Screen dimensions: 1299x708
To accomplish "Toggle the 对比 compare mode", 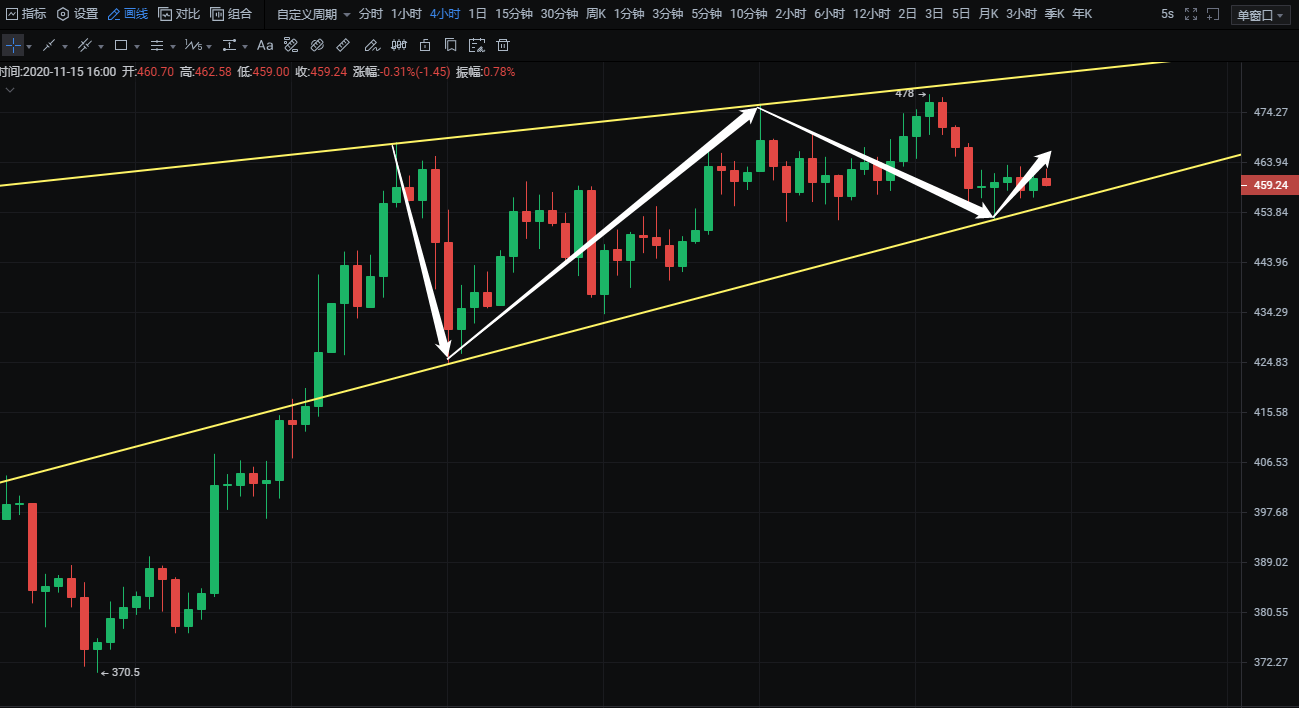I will pyautogui.click(x=179, y=14).
